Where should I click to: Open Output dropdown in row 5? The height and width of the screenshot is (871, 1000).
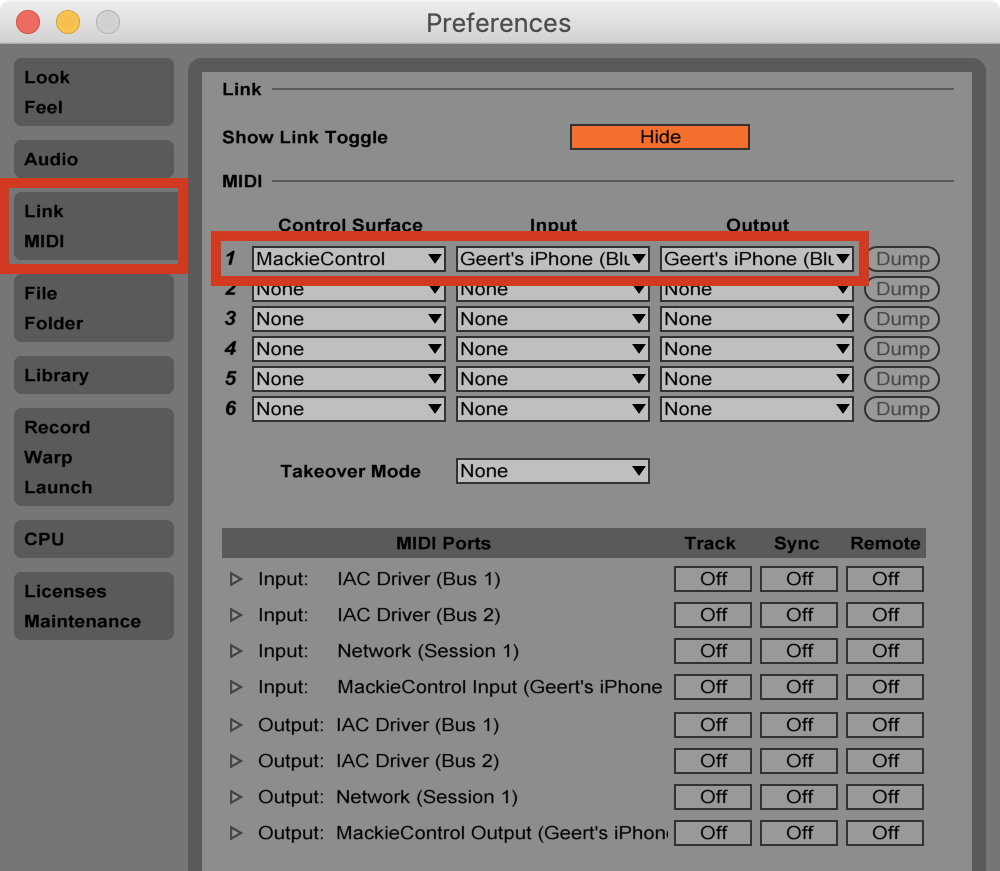coord(756,379)
